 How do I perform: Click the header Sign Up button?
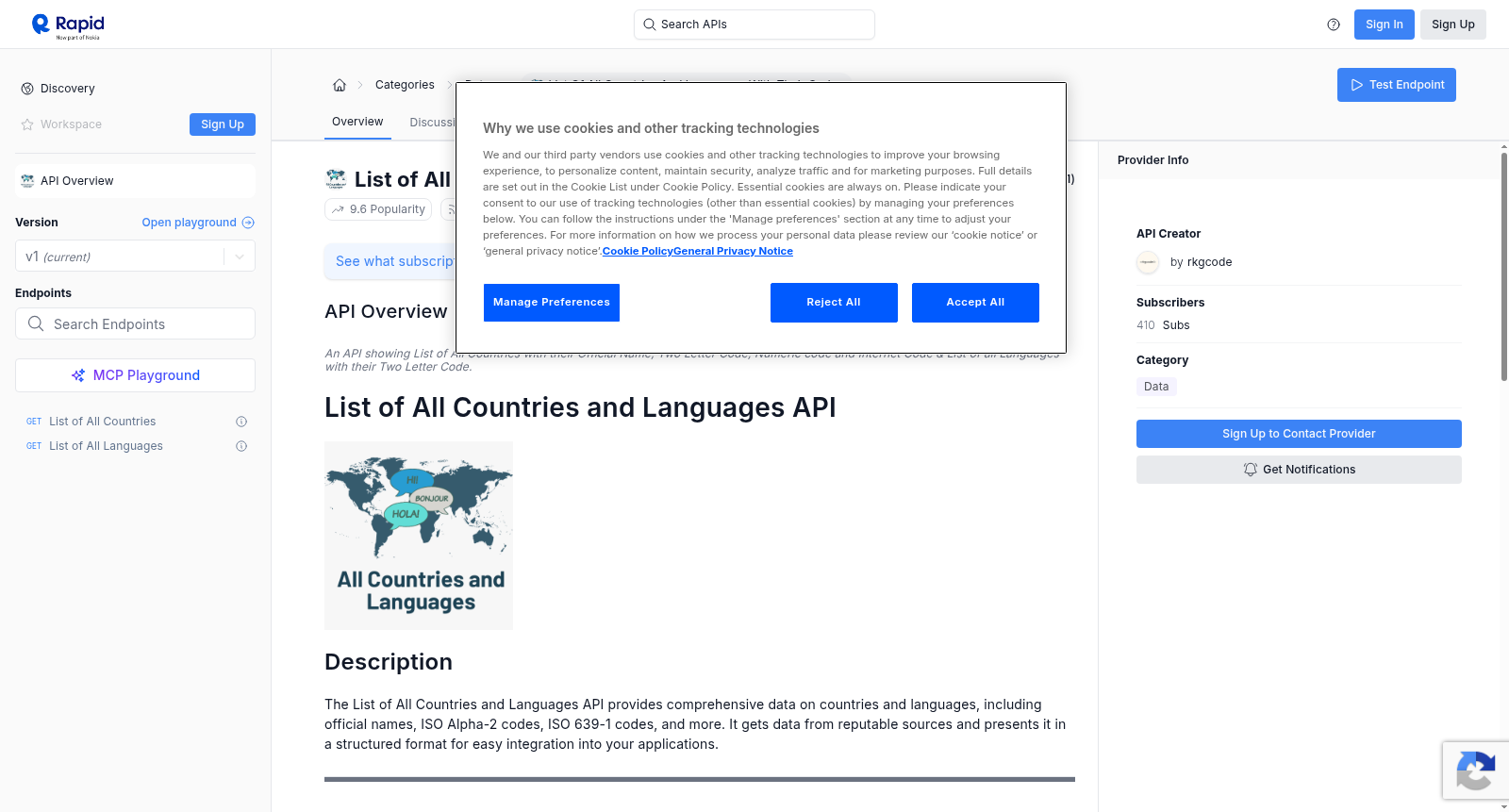click(1452, 25)
